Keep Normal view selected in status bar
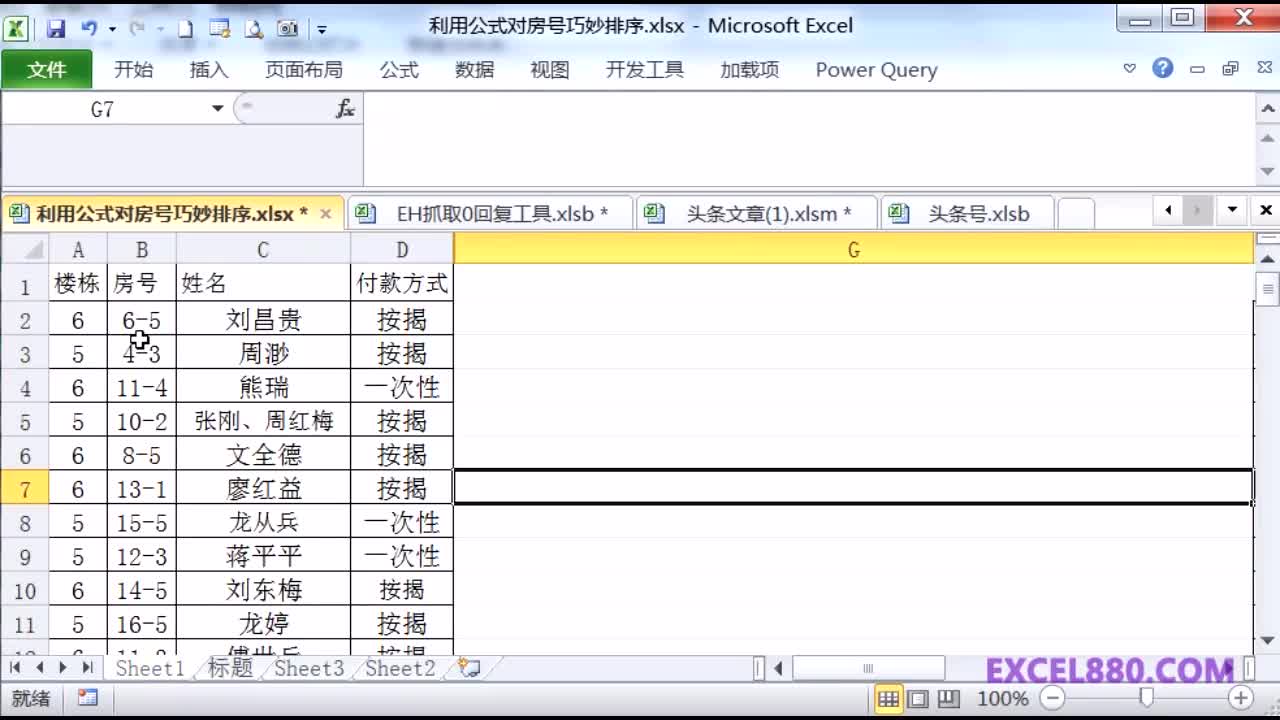The width and height of the screenshot is (1280, 720). (889, 700)
